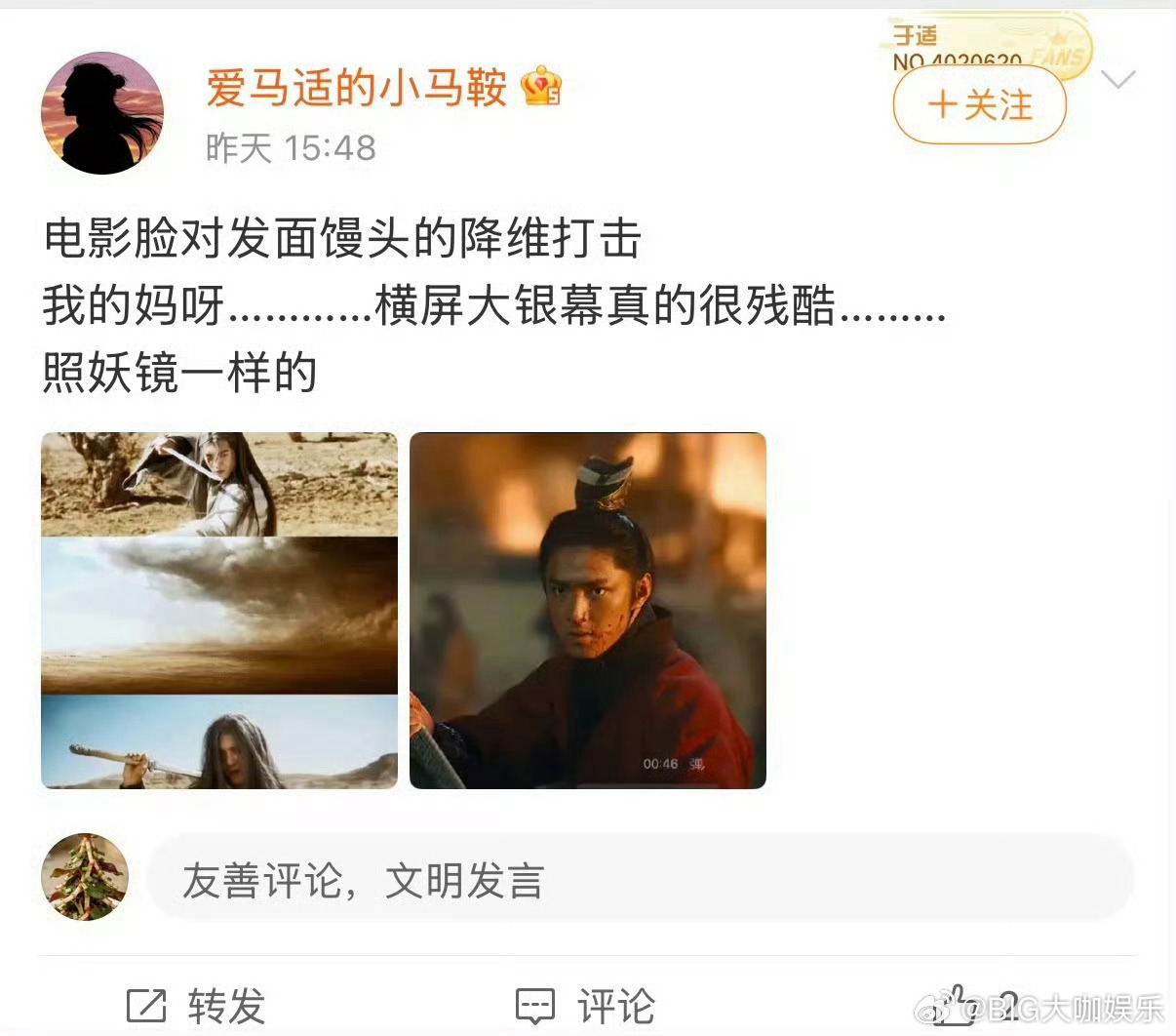Click the post text 电影脸对发面馒头的降维打击

coord(342,239)
